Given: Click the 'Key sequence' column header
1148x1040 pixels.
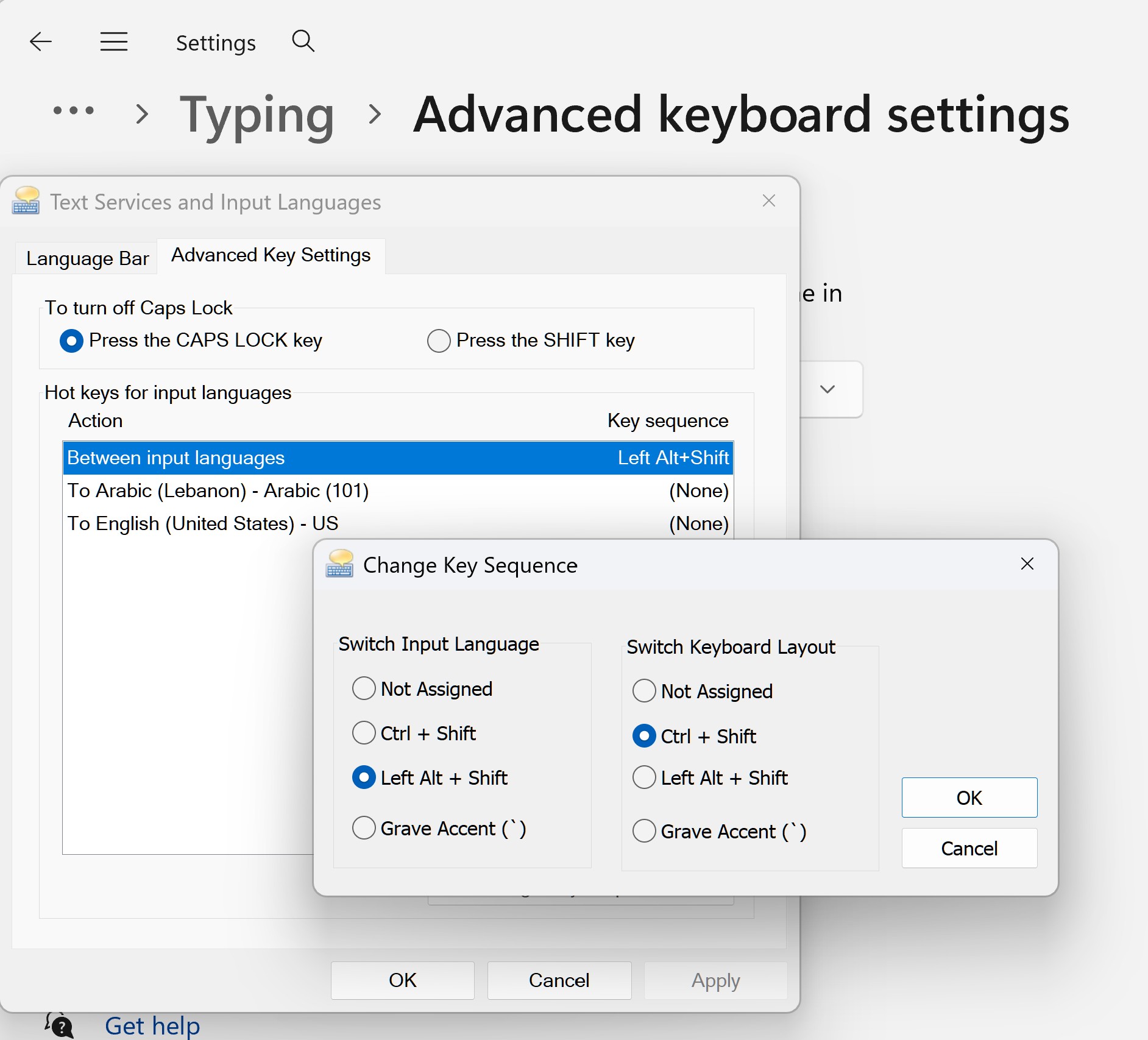Looking at the screenshot, I should coord(668,421).
